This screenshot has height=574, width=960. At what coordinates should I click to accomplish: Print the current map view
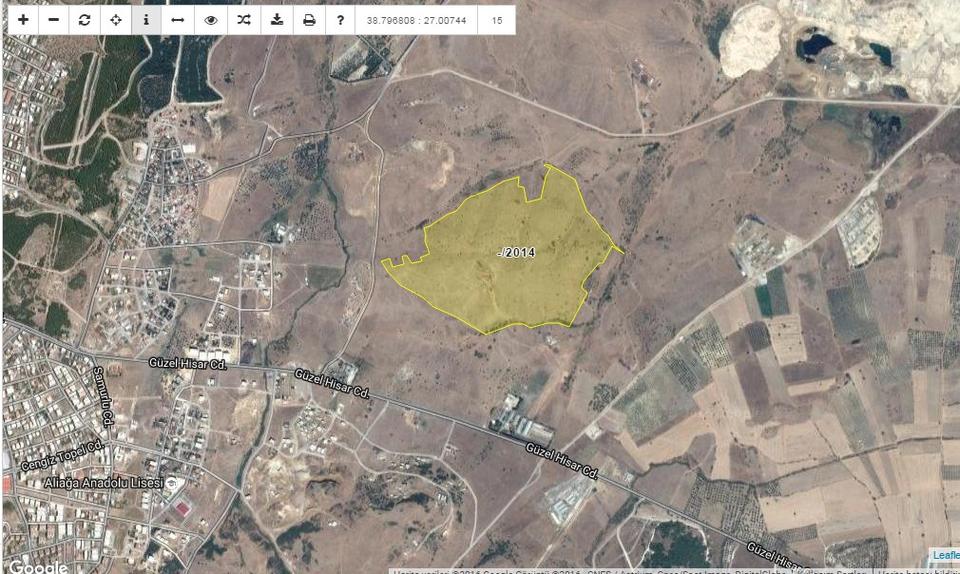(309, 20)
